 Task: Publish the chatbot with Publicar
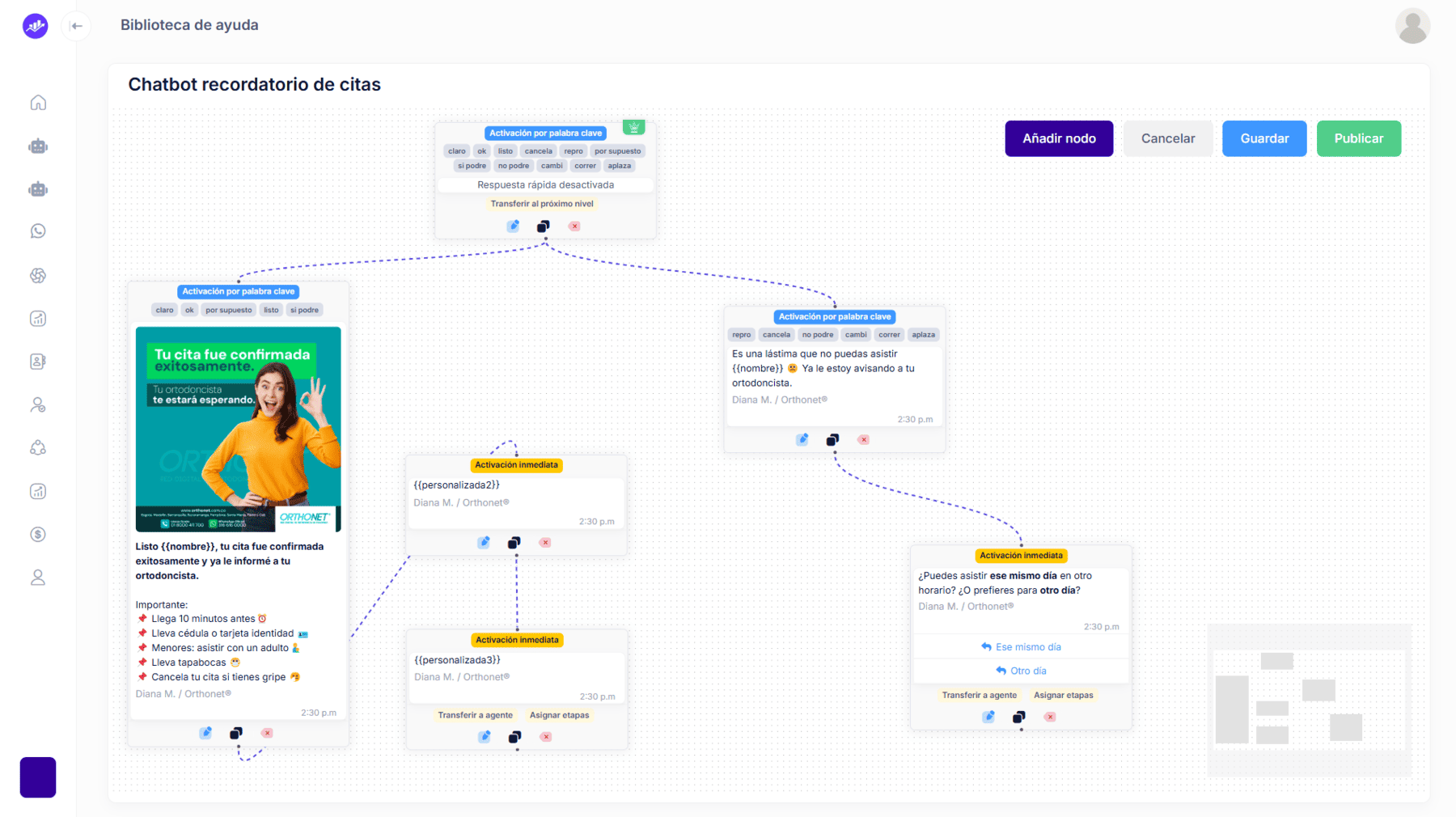click(1358, 138)
